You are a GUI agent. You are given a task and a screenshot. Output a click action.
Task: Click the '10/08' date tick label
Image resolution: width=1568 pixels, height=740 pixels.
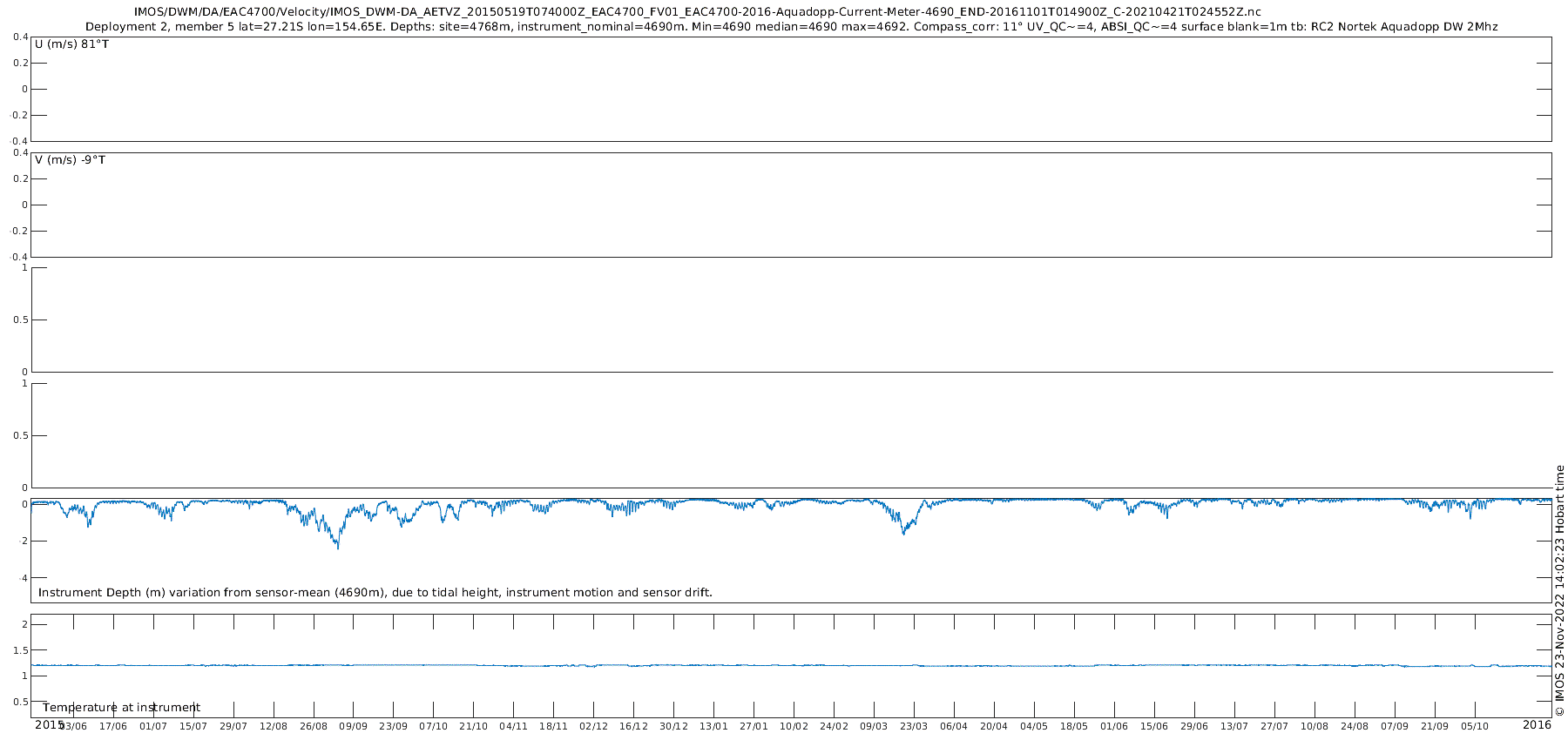point(1315,726)
